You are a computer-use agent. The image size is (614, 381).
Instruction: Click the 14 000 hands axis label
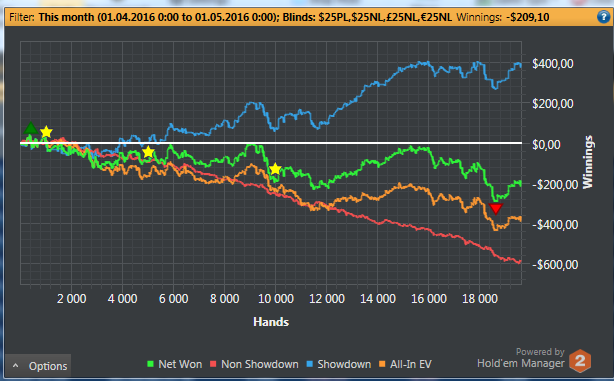click(x=378, y=299)
